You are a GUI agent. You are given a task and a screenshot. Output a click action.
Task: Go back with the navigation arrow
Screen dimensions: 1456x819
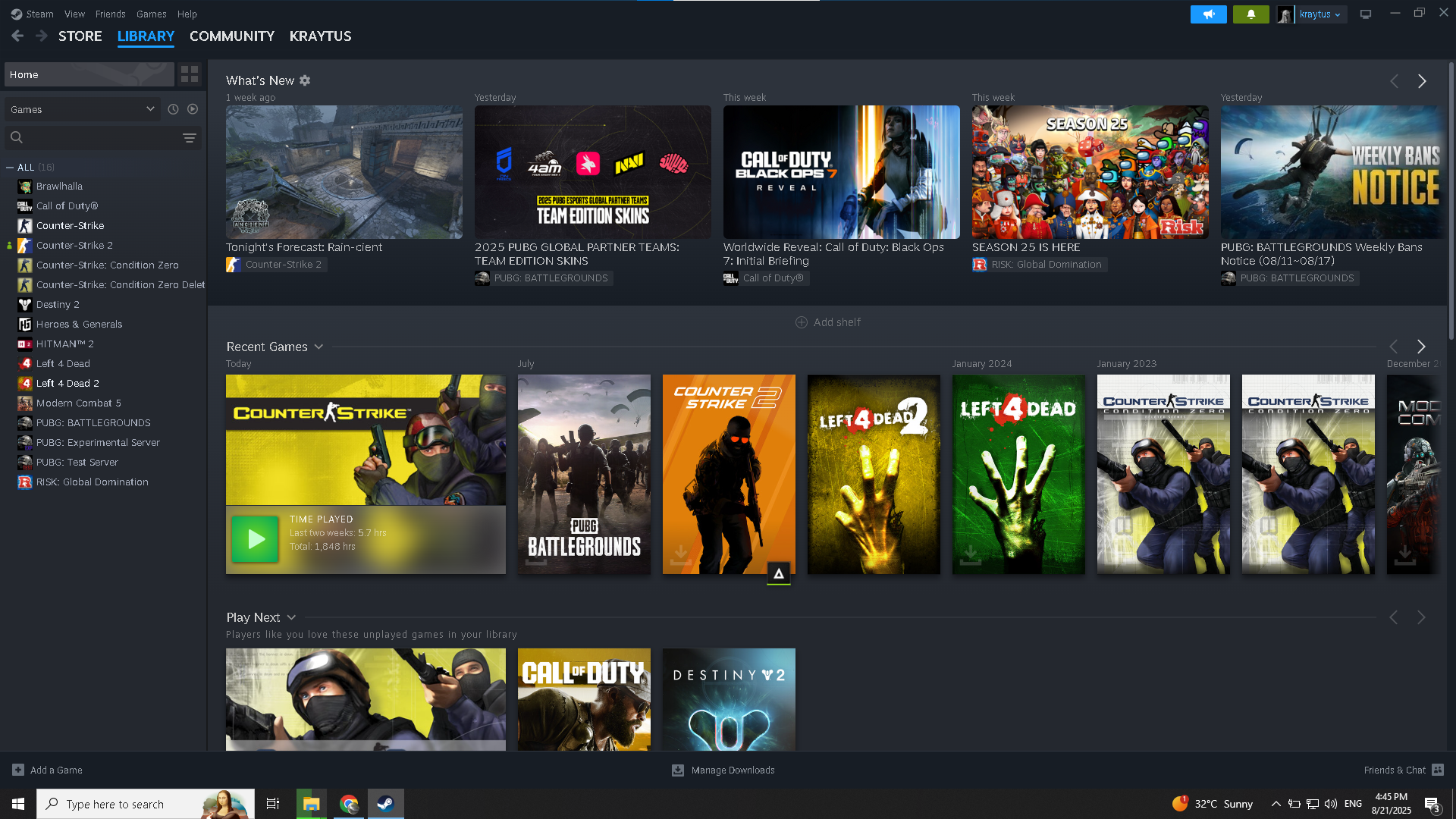[x=18, y=36]
